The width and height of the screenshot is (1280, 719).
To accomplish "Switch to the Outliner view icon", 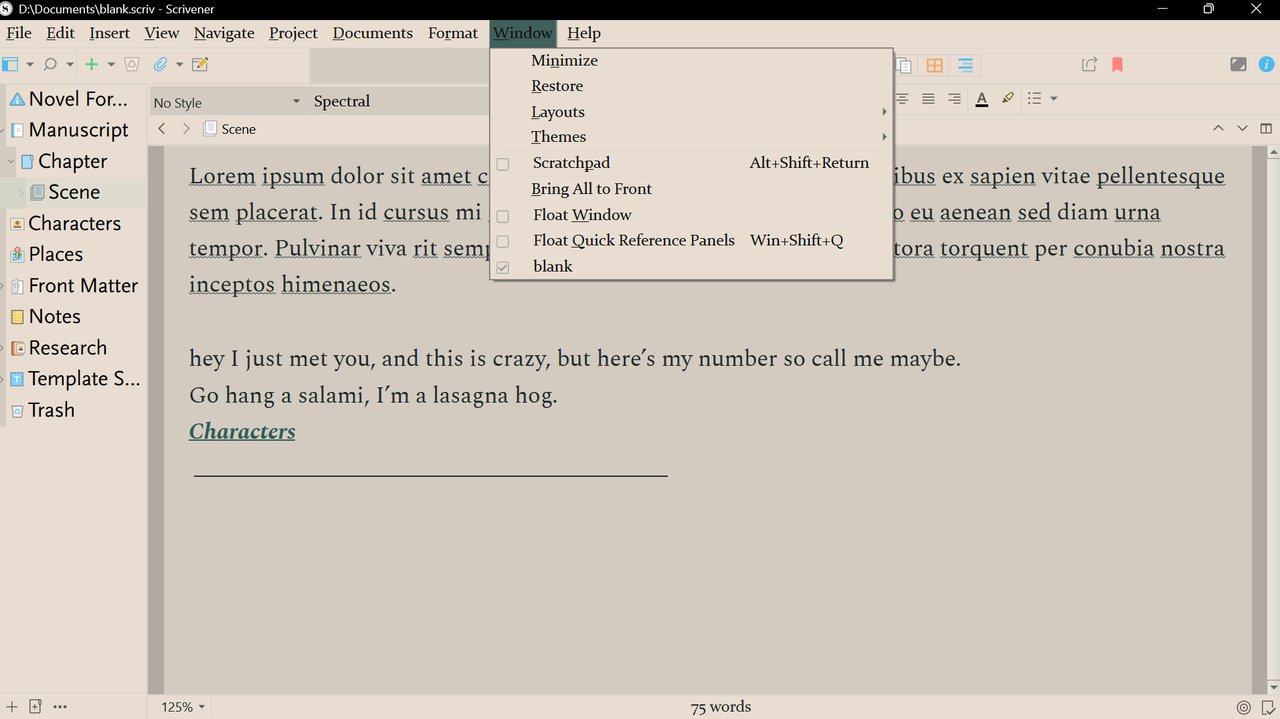I will tap(965, 65).
